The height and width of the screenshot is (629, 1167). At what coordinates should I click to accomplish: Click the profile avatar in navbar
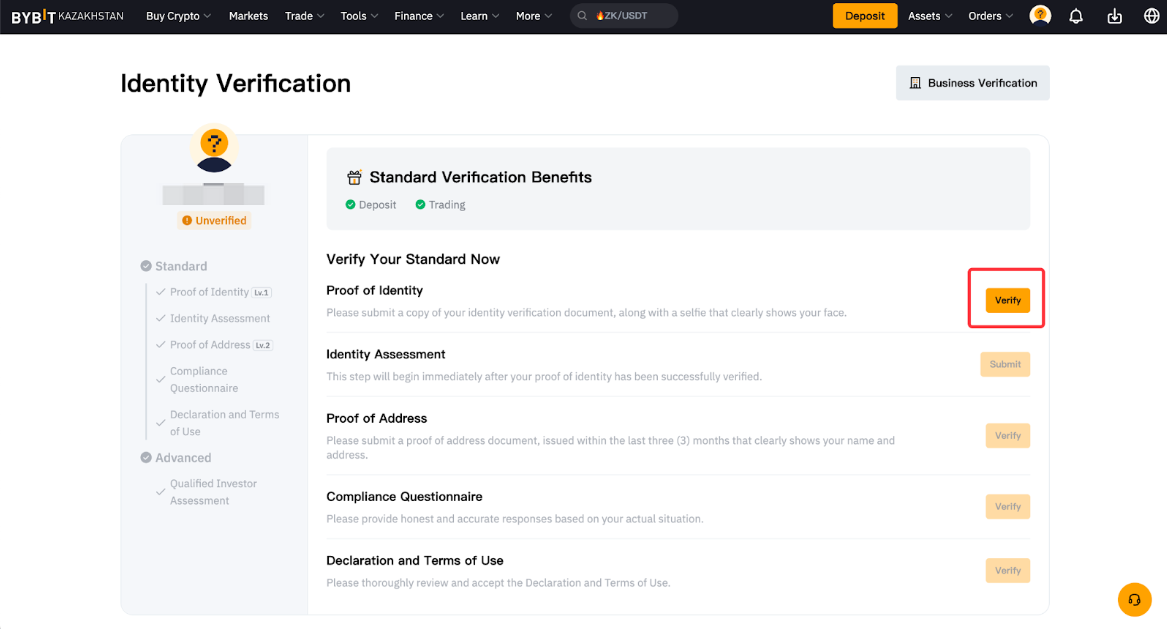(x=1040, y=16)
